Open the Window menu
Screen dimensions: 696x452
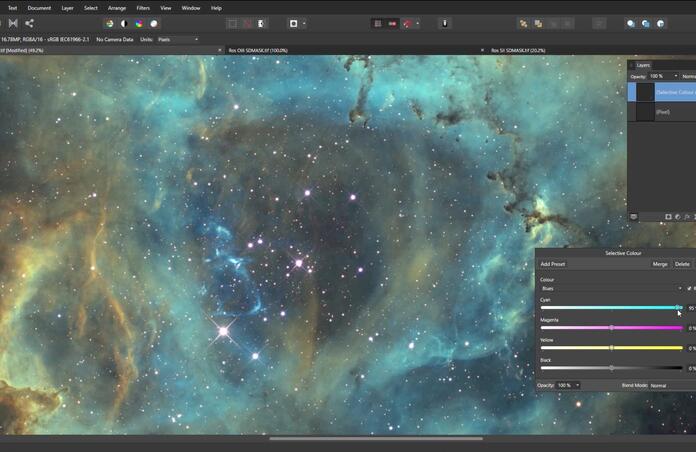coord(191,8)
